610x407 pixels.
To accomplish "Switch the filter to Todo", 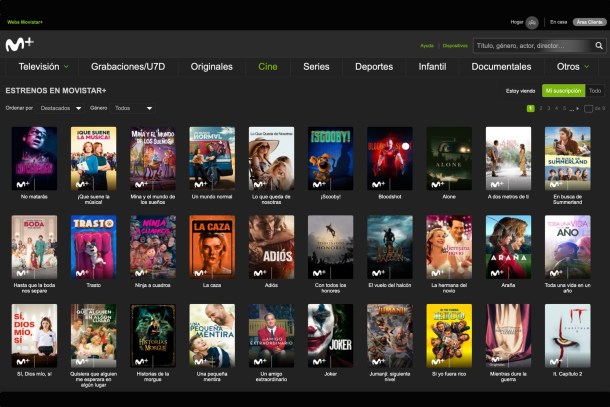I will 595,91.
